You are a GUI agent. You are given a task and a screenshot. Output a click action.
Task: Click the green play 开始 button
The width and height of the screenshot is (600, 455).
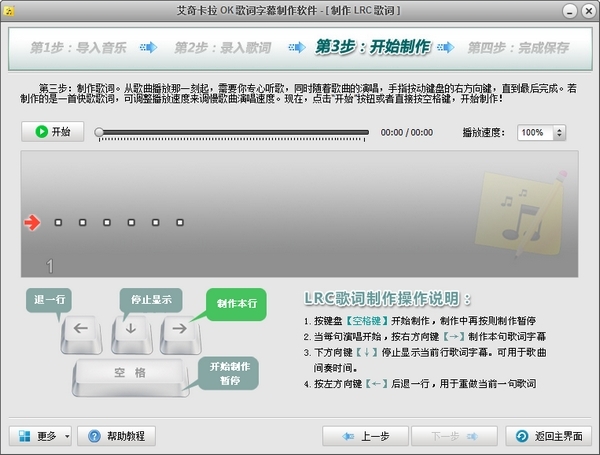tap(52, 132)
